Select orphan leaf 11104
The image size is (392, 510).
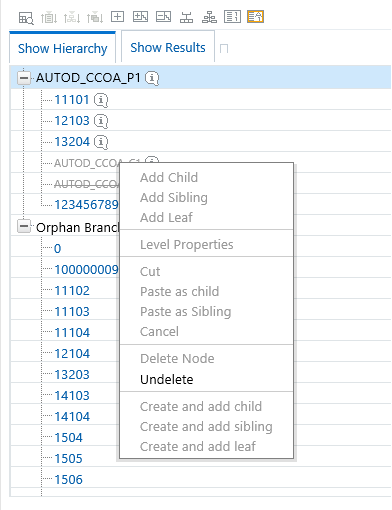[x=72, y=333]
